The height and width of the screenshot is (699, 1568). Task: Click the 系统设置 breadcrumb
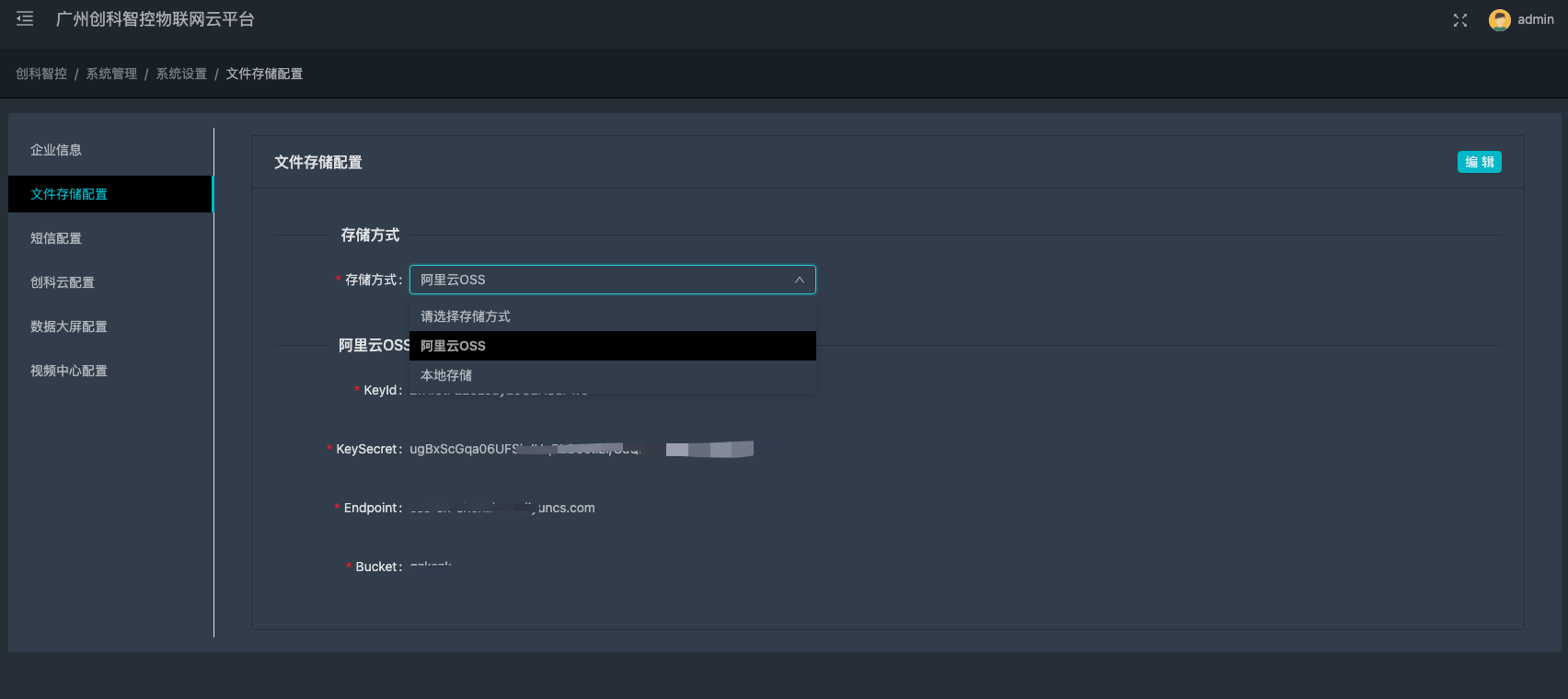181,74
